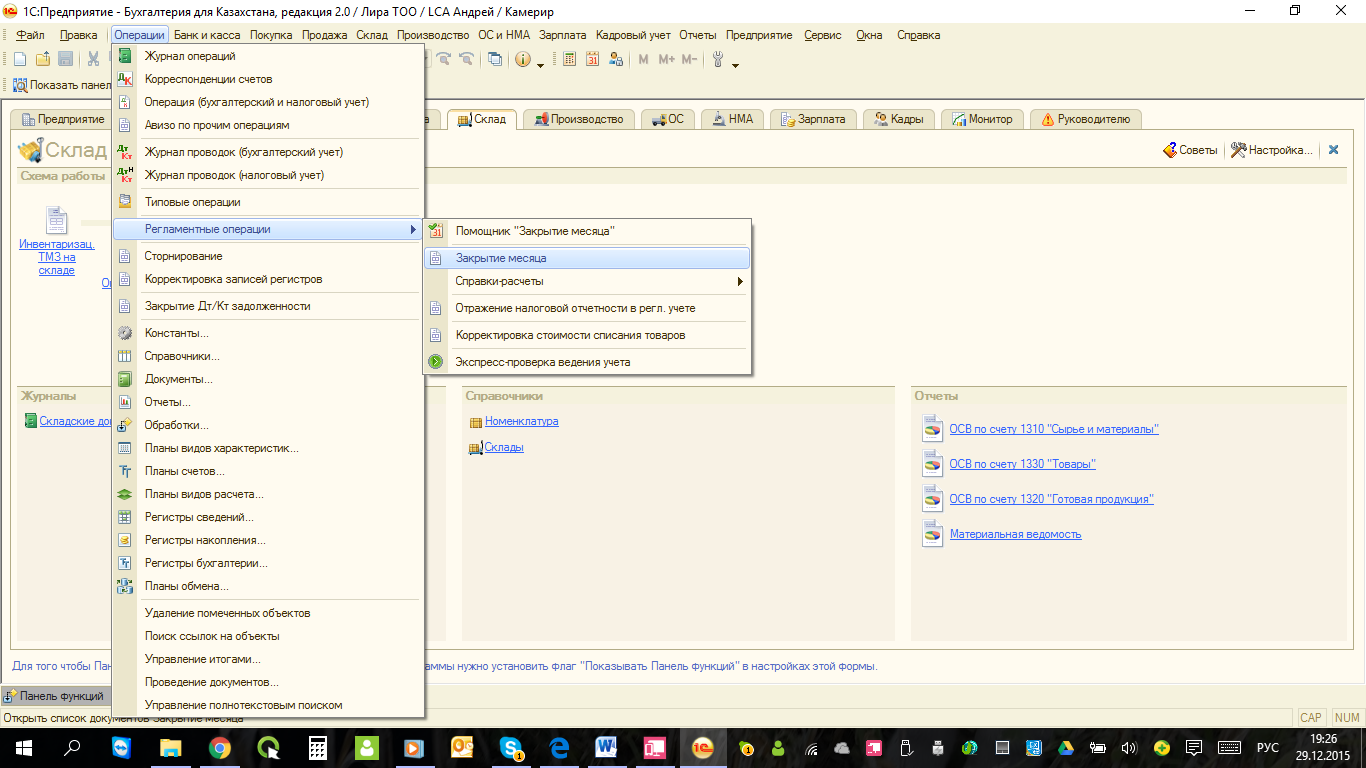Open TeamViewer from the taskbar

point(122,747)
